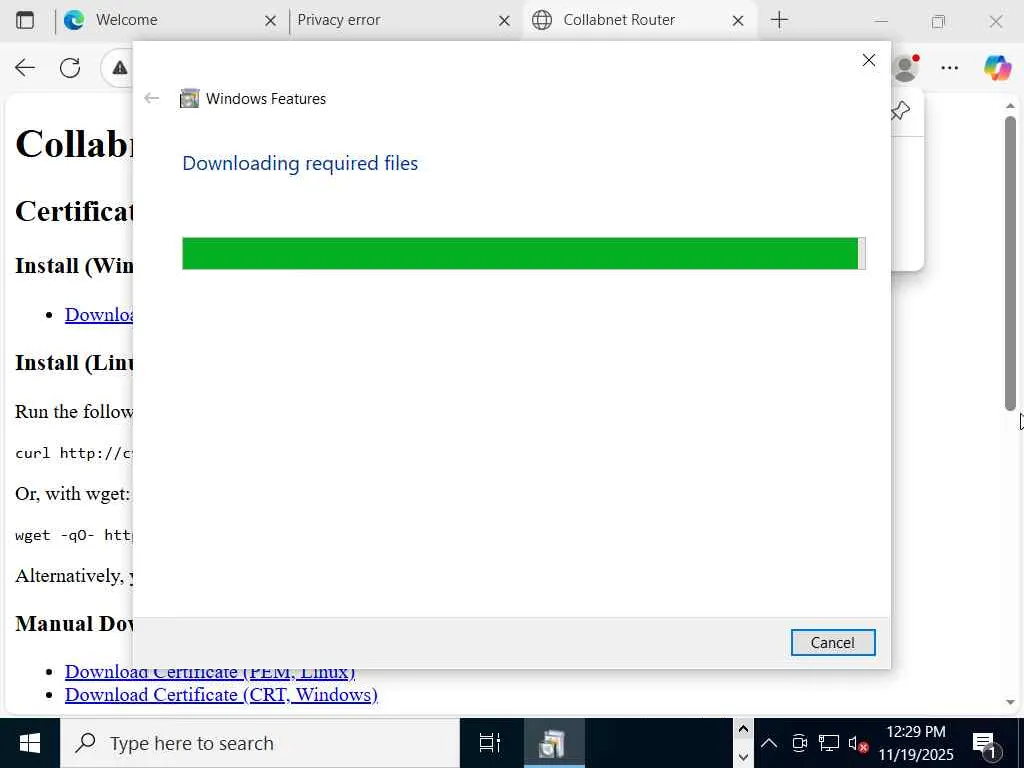Open Edge tab actions menu
The image size is (1024, 768).
(x=25, y=20)
